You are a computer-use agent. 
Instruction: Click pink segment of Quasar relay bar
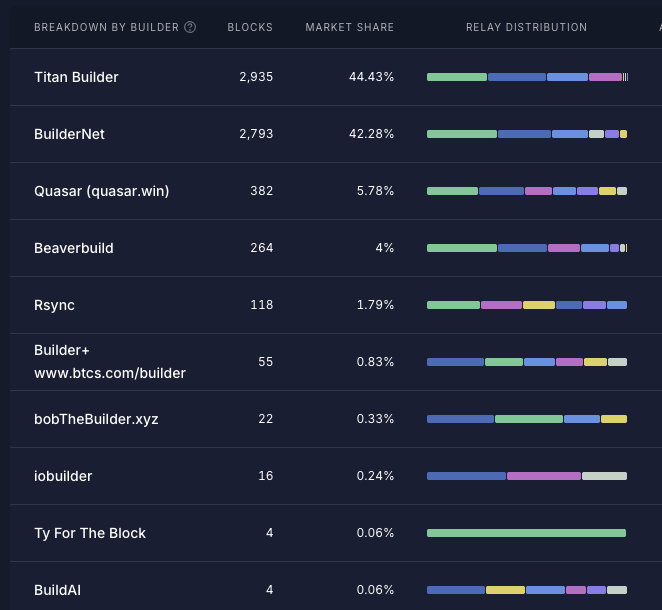[538, 191]
